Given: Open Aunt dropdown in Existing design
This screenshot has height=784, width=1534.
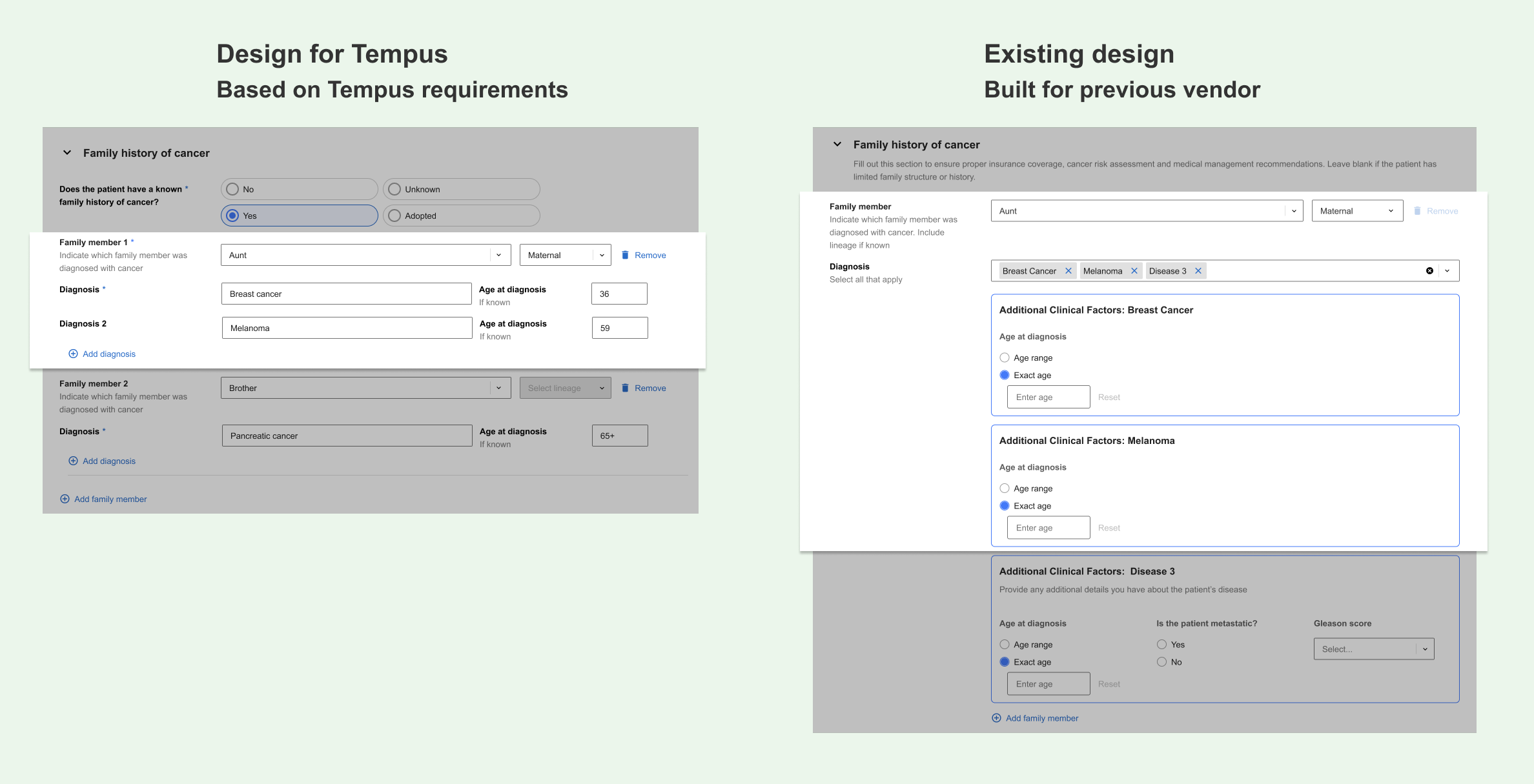Looking at the screenshot, I should 1147,211.
